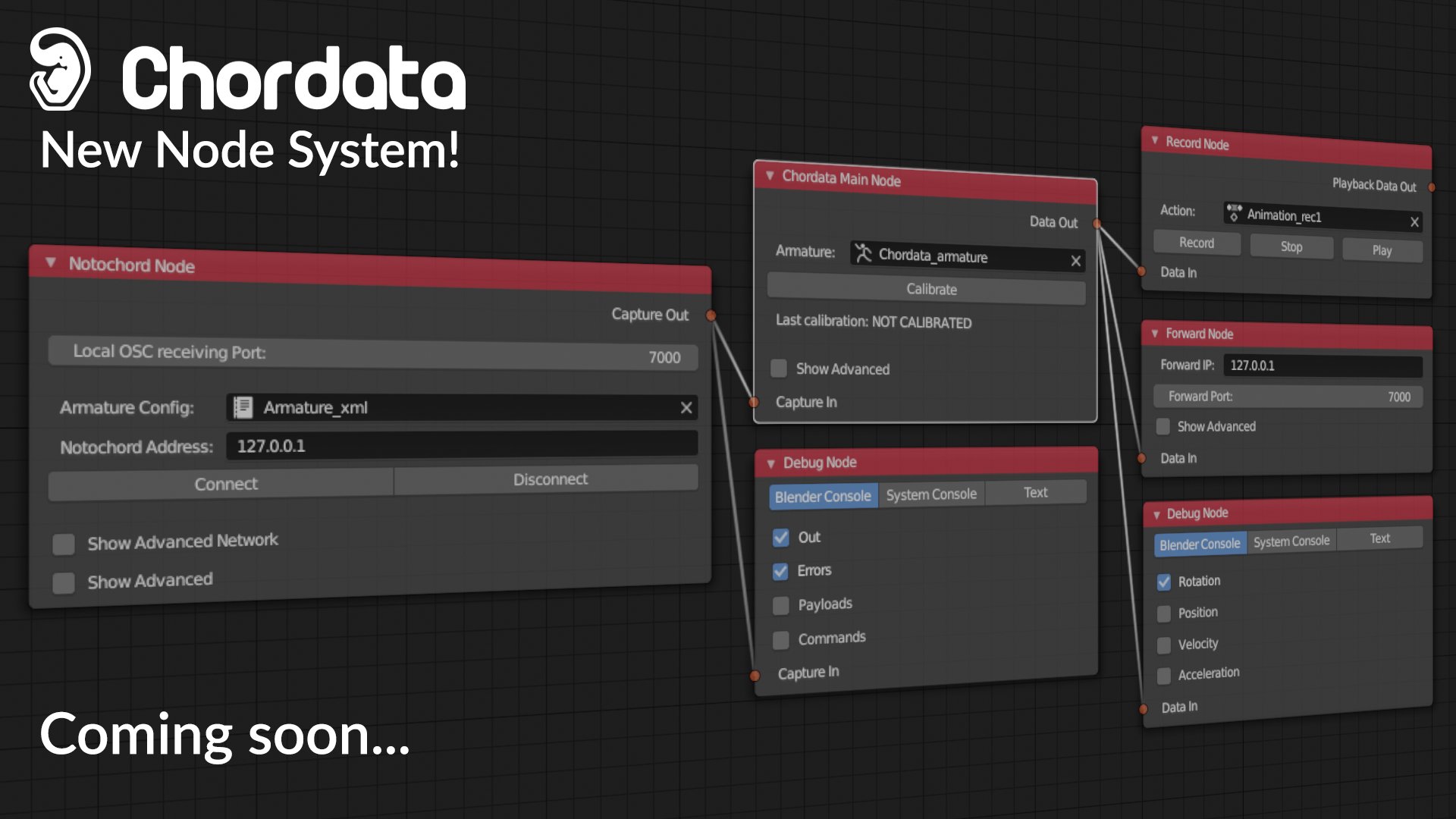This screenshot has height=819, width=1456.
Task: Select System Console tab in Data Debug Node
Action: [1291, 541]
